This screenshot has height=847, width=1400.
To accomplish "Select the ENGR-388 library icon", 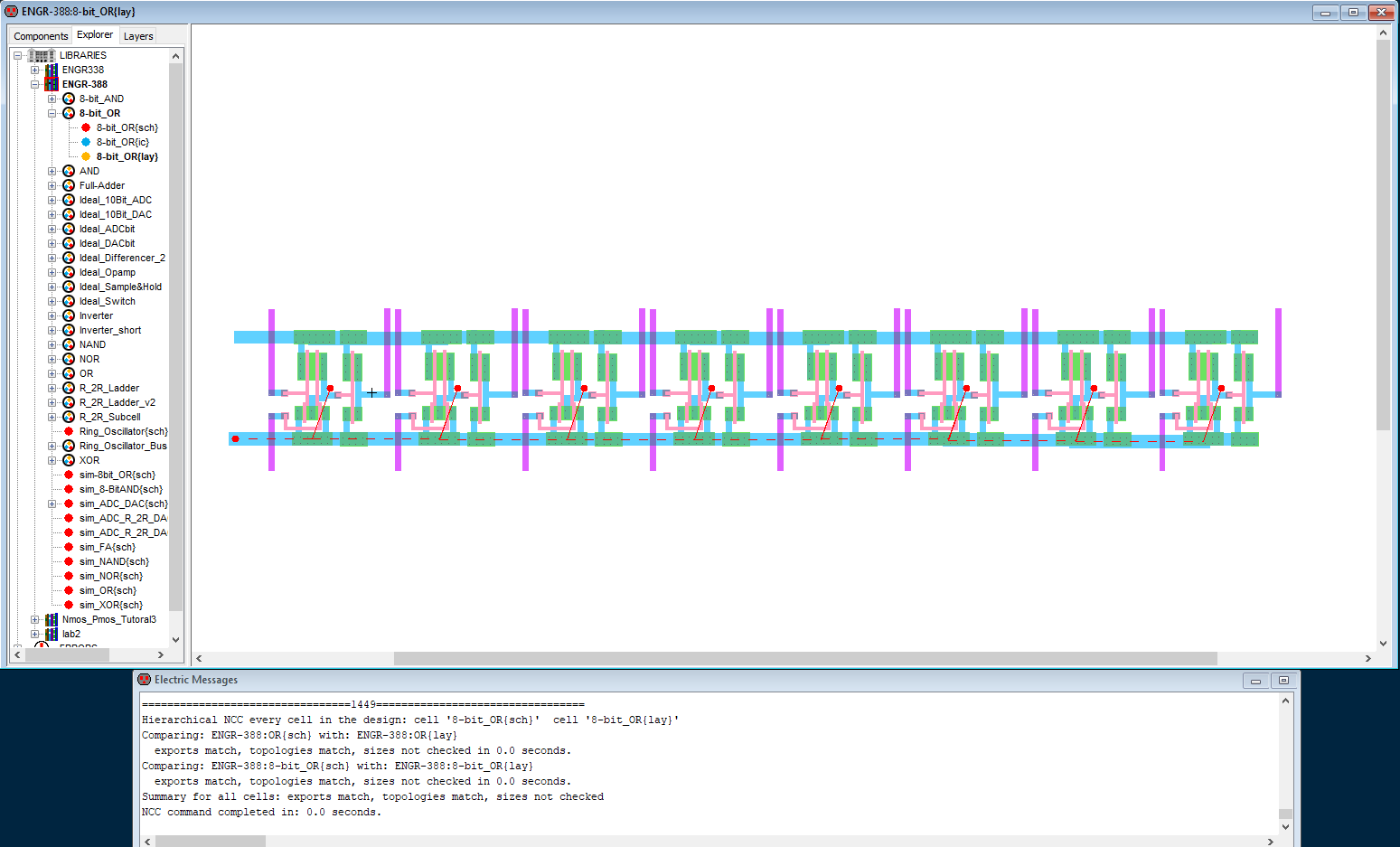I will (x=52, y=84).
